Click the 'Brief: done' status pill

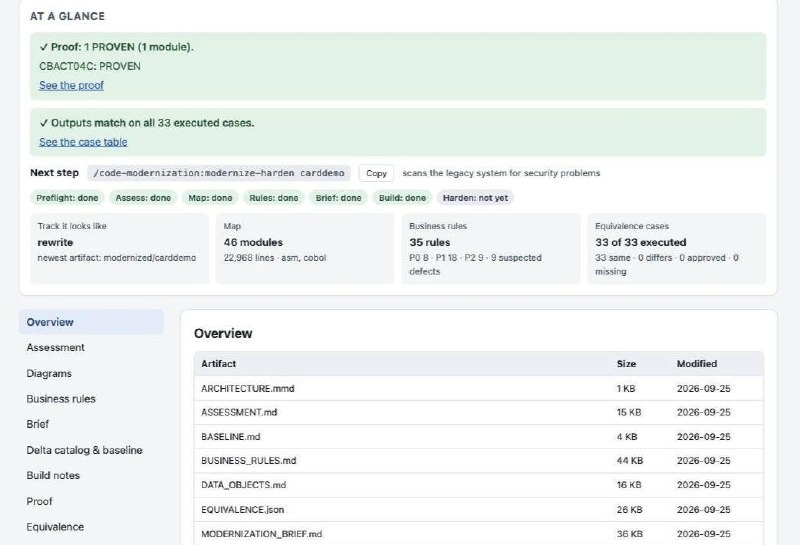(x=338, y=197)
